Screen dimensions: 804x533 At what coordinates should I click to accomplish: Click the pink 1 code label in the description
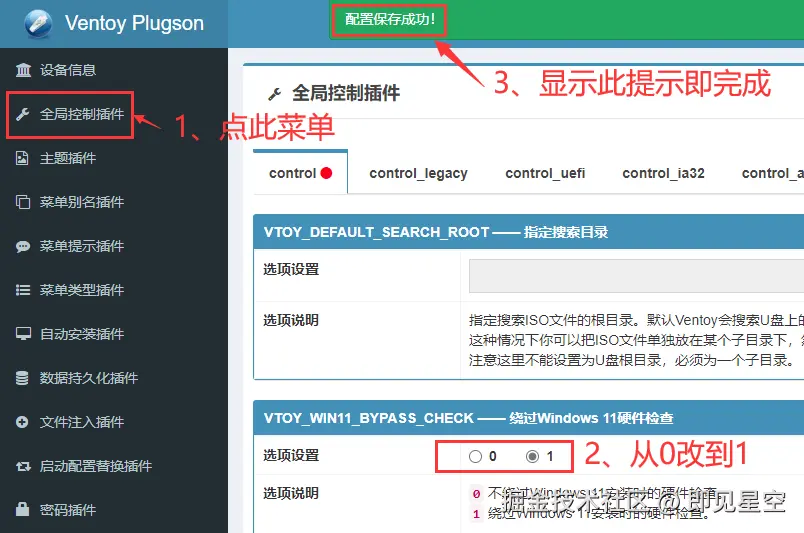[476, 514]
